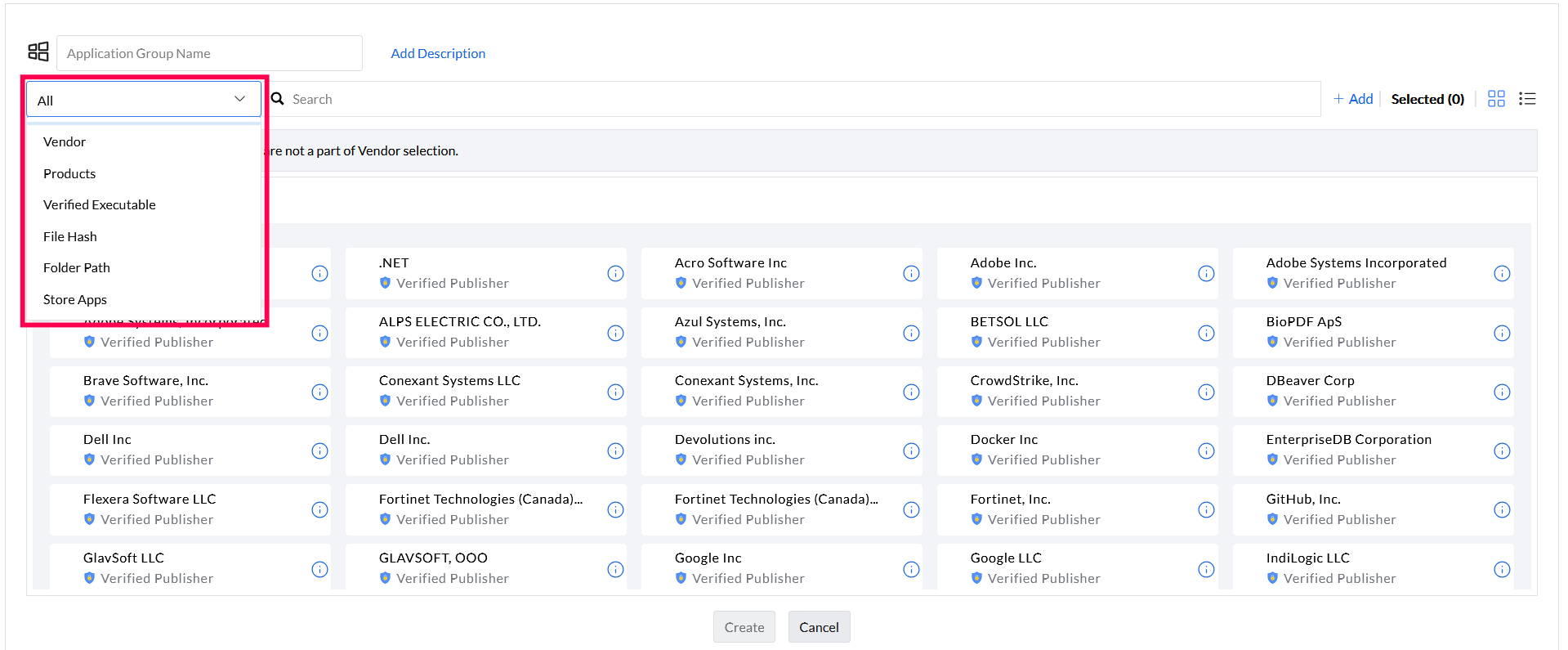Show info for BioPDF ApS
Viewport: 1568px width, 650px height.
tap(1502, 333)
